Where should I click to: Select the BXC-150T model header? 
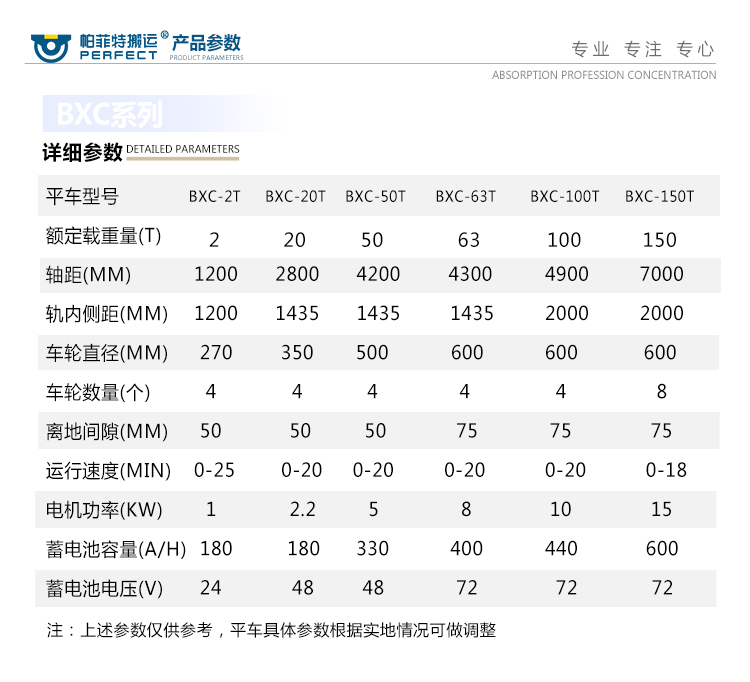point(659,196)
